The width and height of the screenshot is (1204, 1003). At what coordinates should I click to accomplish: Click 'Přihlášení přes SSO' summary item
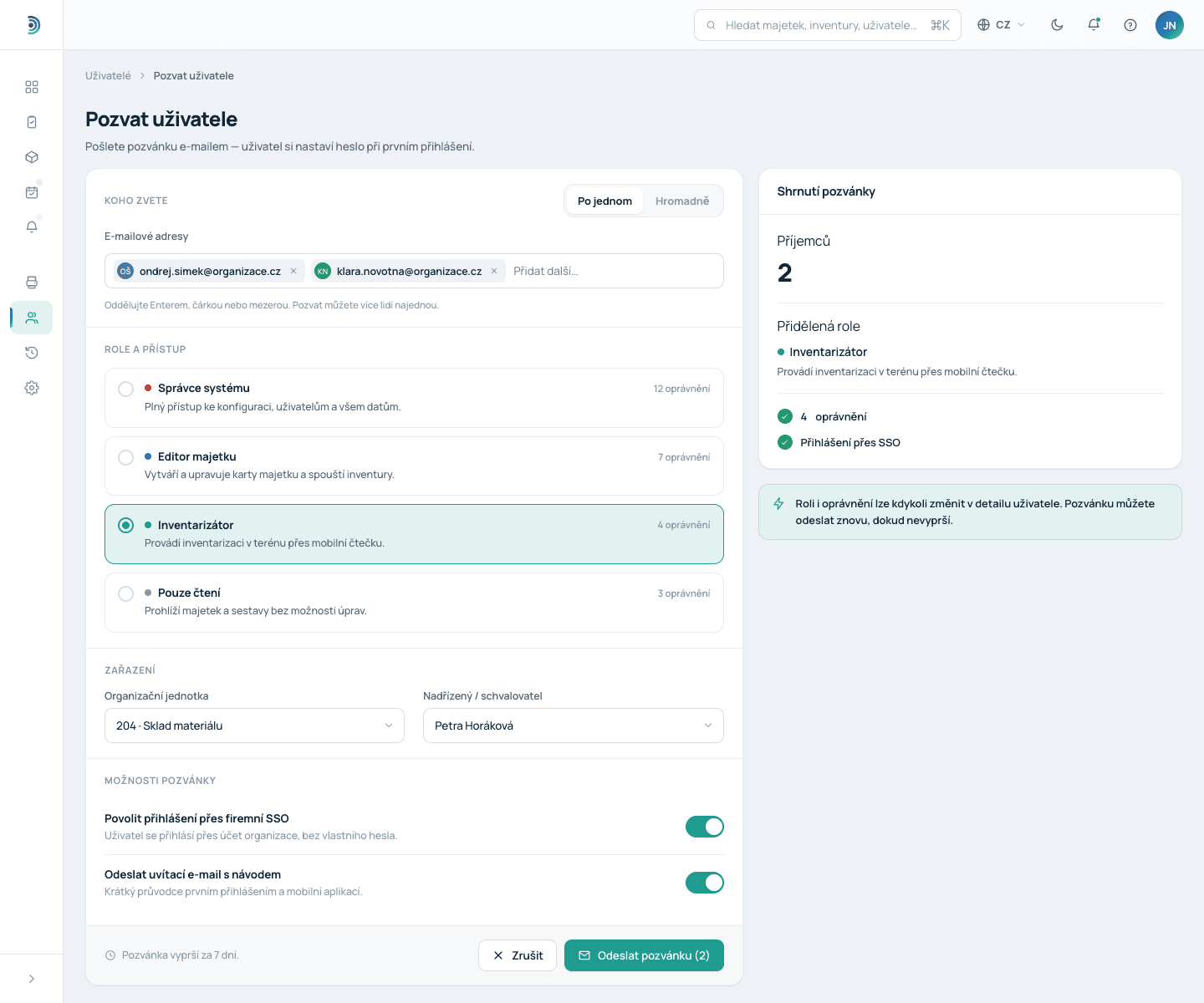click(x=850, y=442)
